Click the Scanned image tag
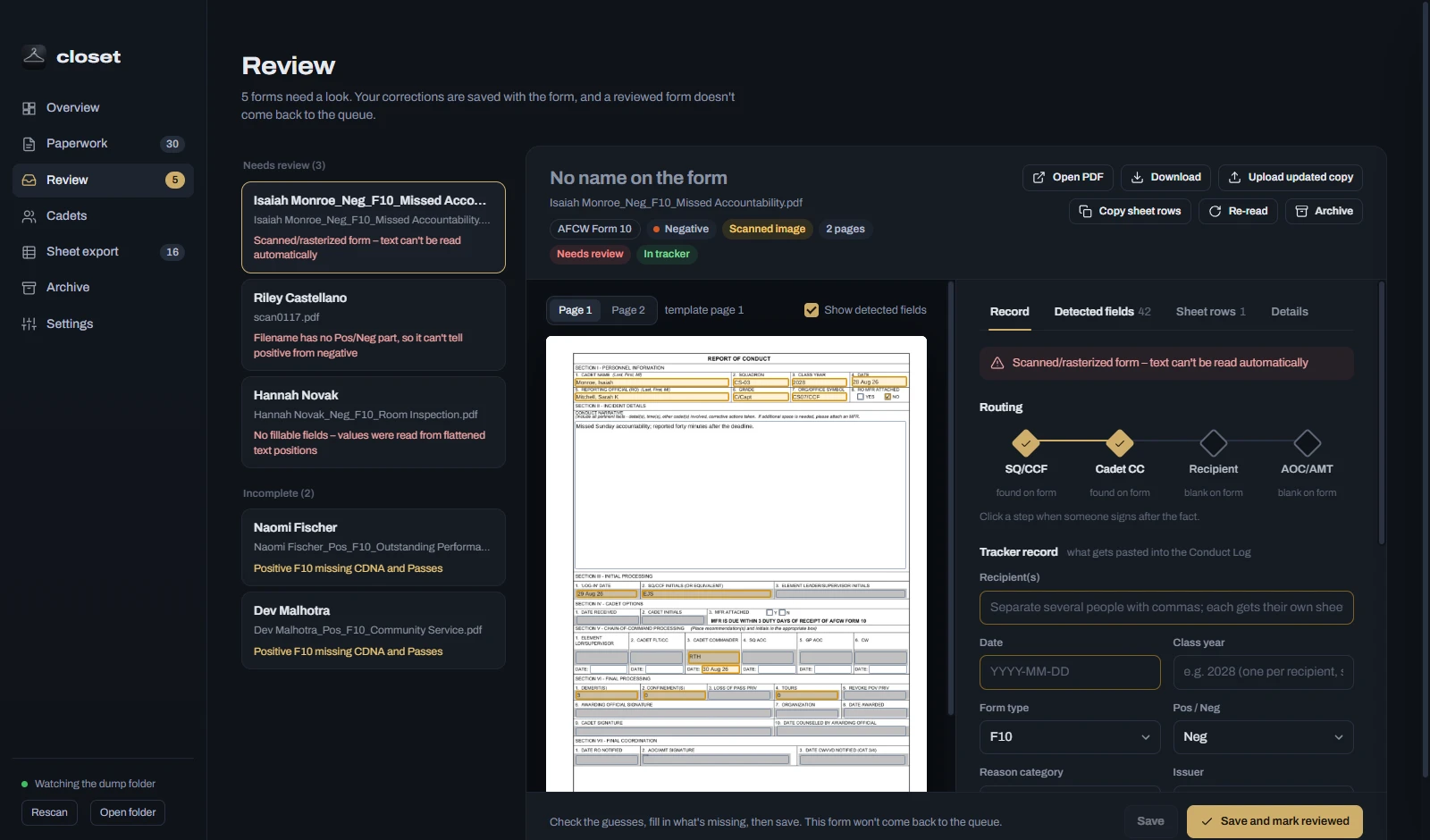Viewport: 1430px width, 840px height. [x=767, y=229]
